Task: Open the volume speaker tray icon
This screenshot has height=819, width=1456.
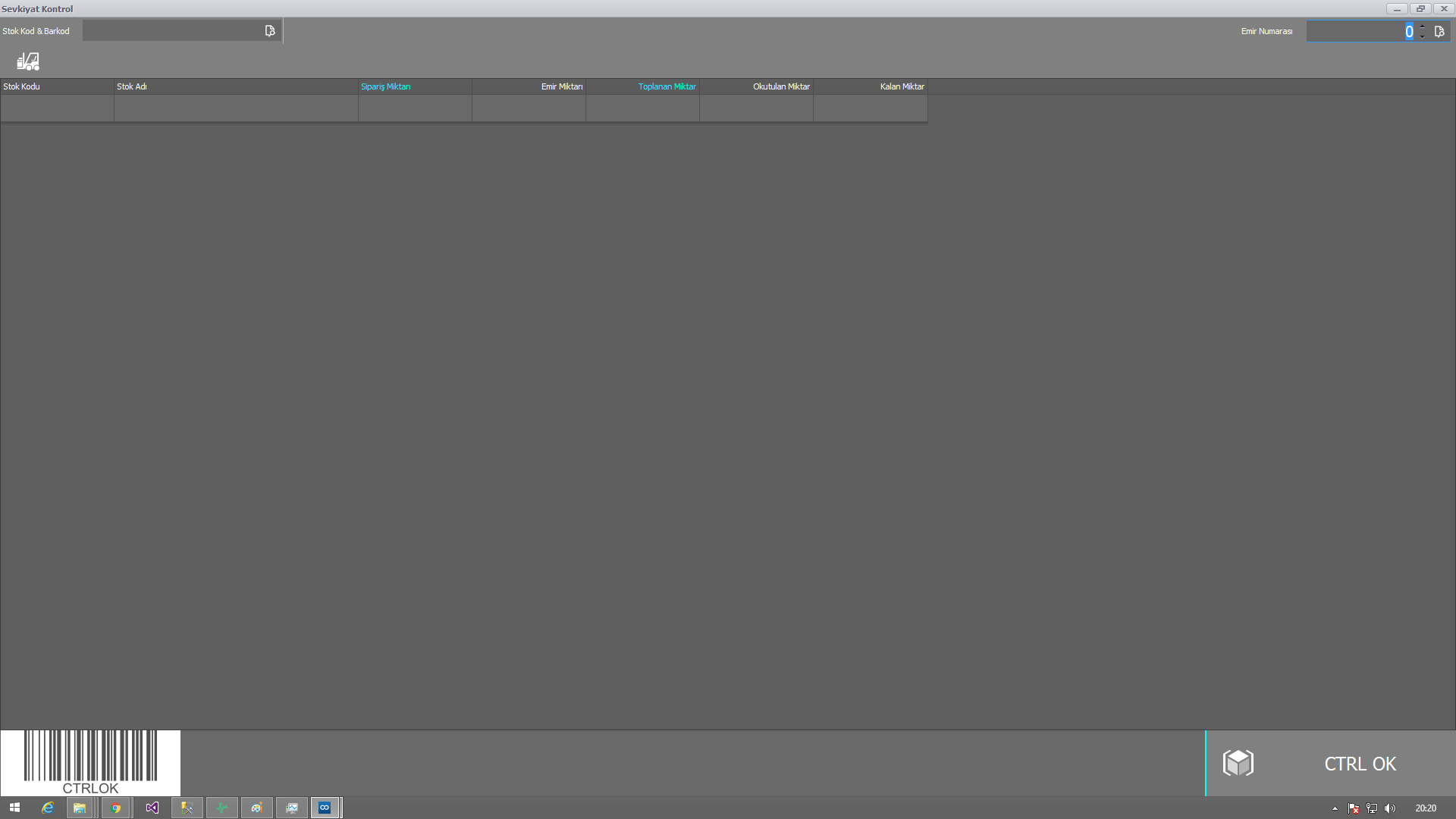Action: point(1389,808)
